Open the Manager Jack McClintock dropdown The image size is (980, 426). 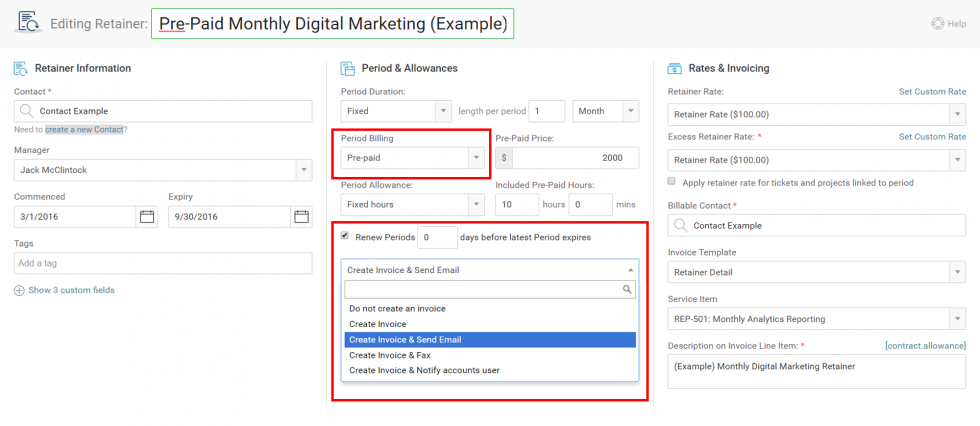click(304, 170)
